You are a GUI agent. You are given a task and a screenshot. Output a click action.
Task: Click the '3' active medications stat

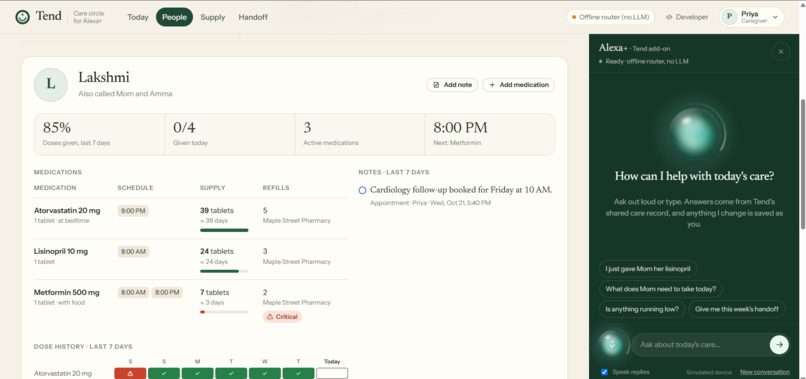(x=307, y=128)
